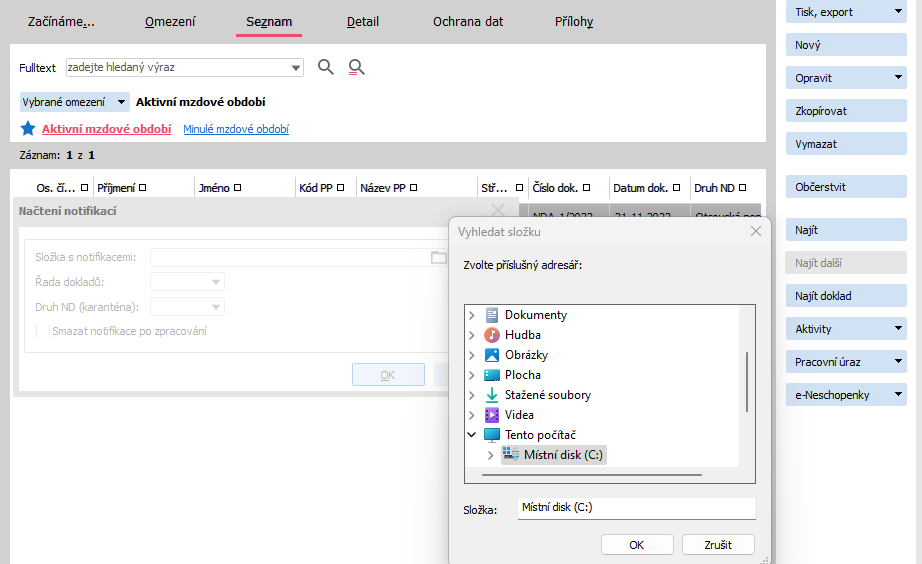Switch to the Detail tab

(x=363, y=21)
